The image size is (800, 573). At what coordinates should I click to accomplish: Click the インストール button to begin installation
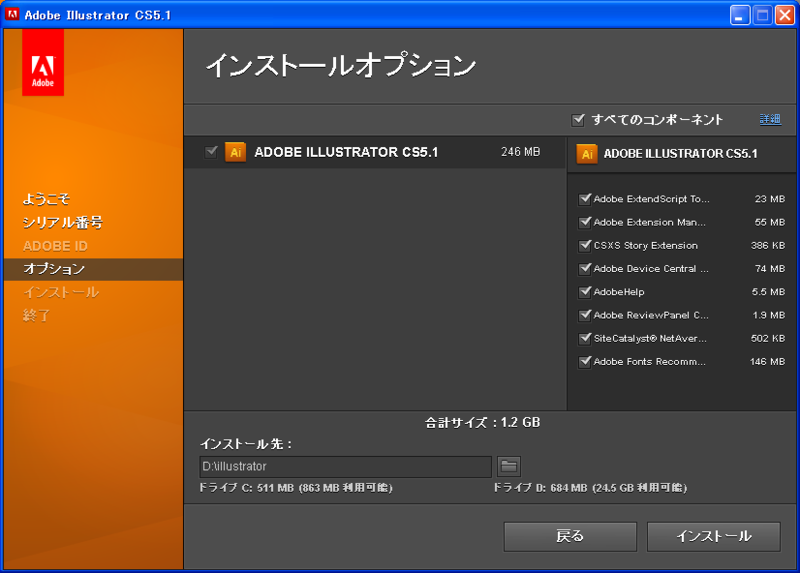coord(713,536)
